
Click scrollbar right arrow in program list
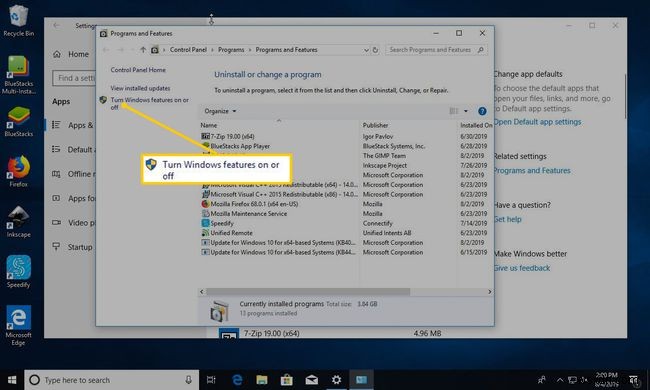point(490,292)
